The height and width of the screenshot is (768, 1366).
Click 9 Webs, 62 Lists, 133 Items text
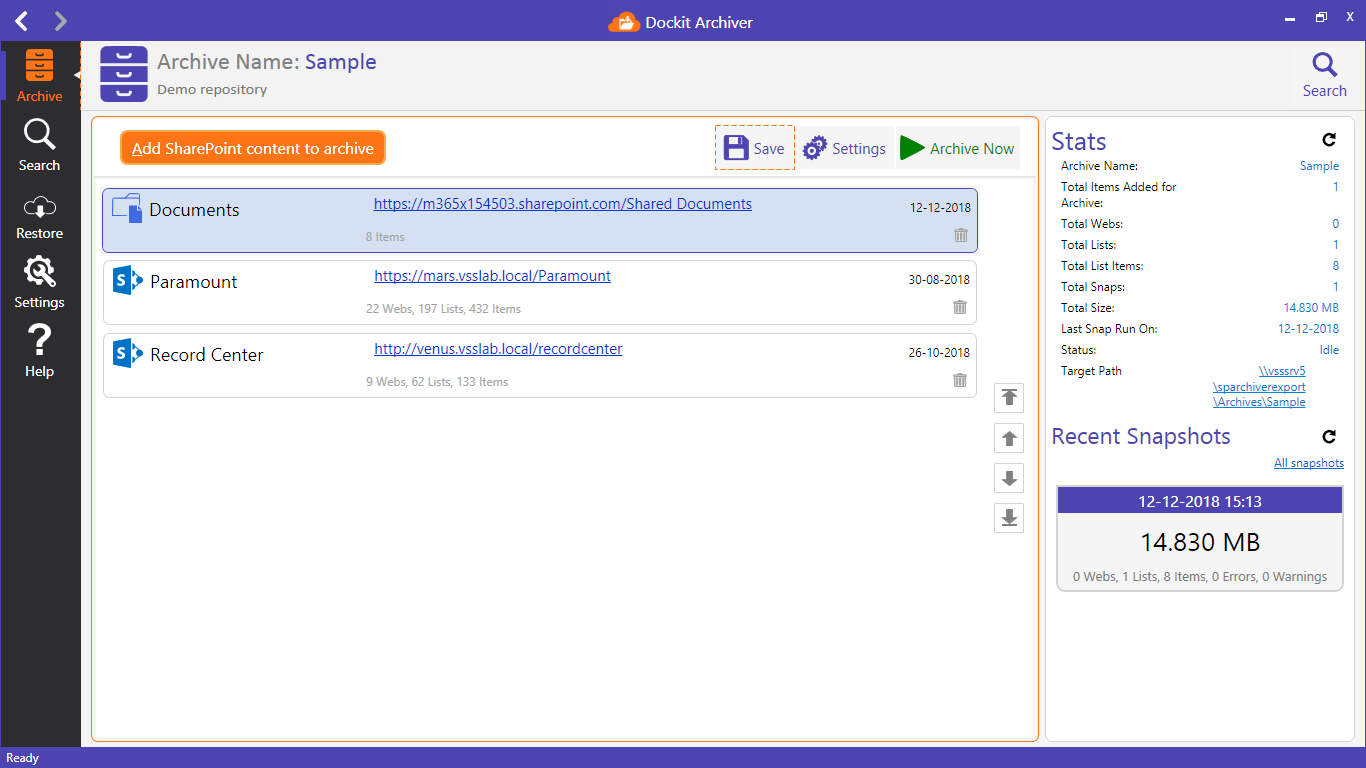tap(437, 382)
